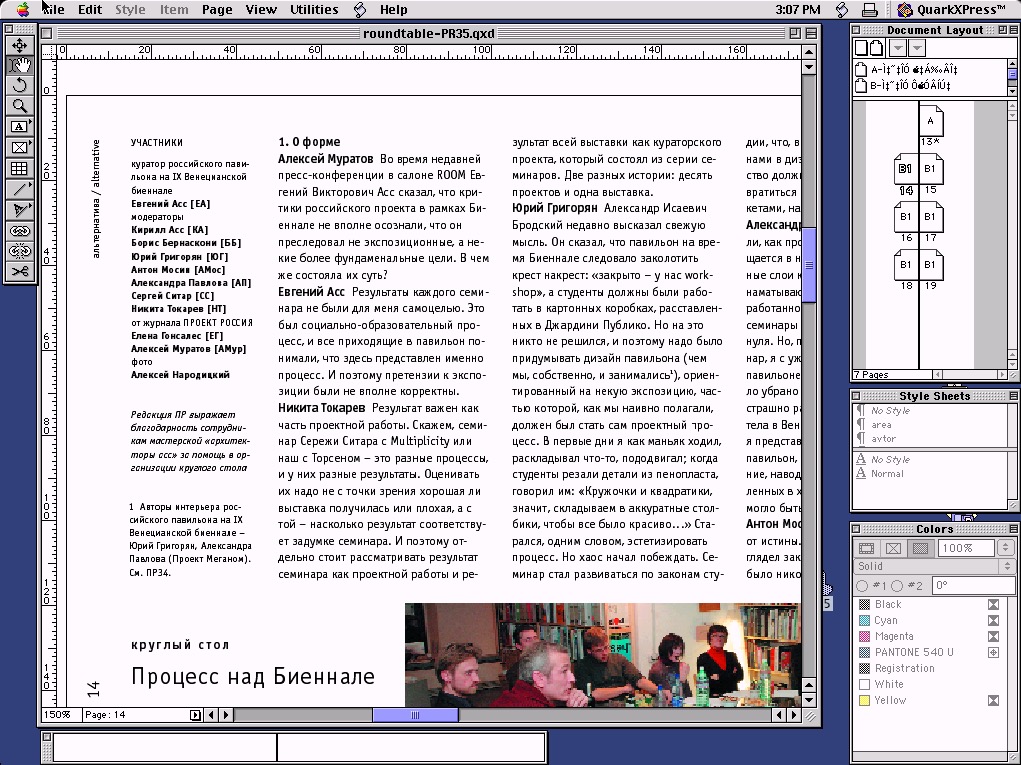This screenshot has height=765, width=1021.
Task: Select the Rotation tool
Action: (x=20, y=85)
